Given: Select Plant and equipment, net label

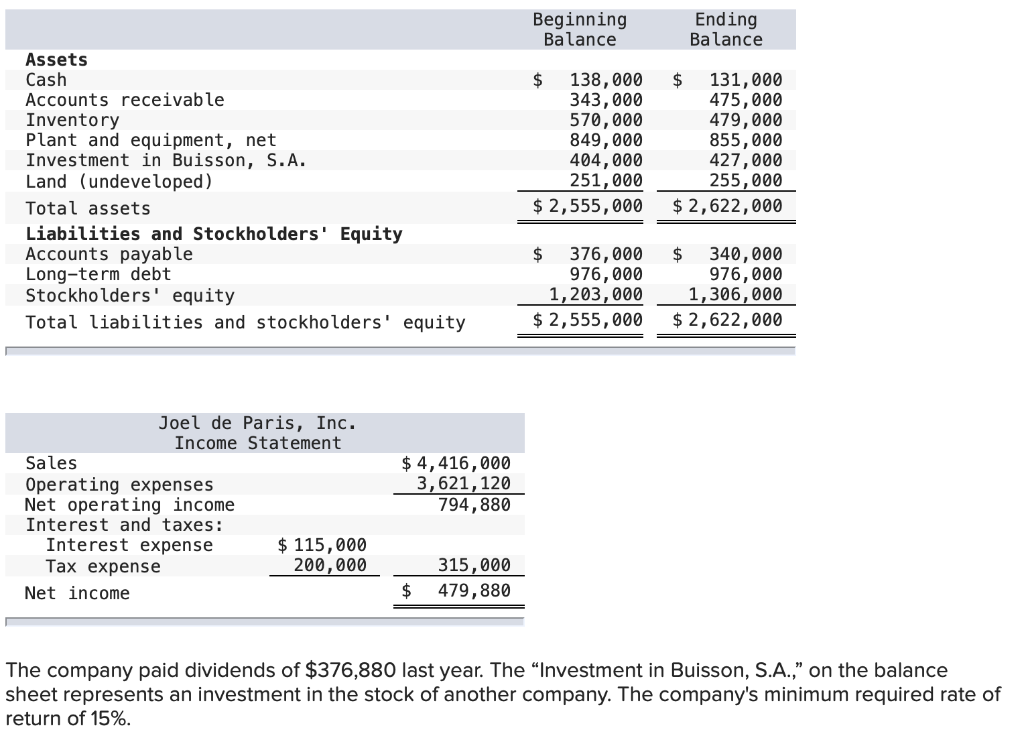Looking at the screenshot, I should (x=151, y=140).
